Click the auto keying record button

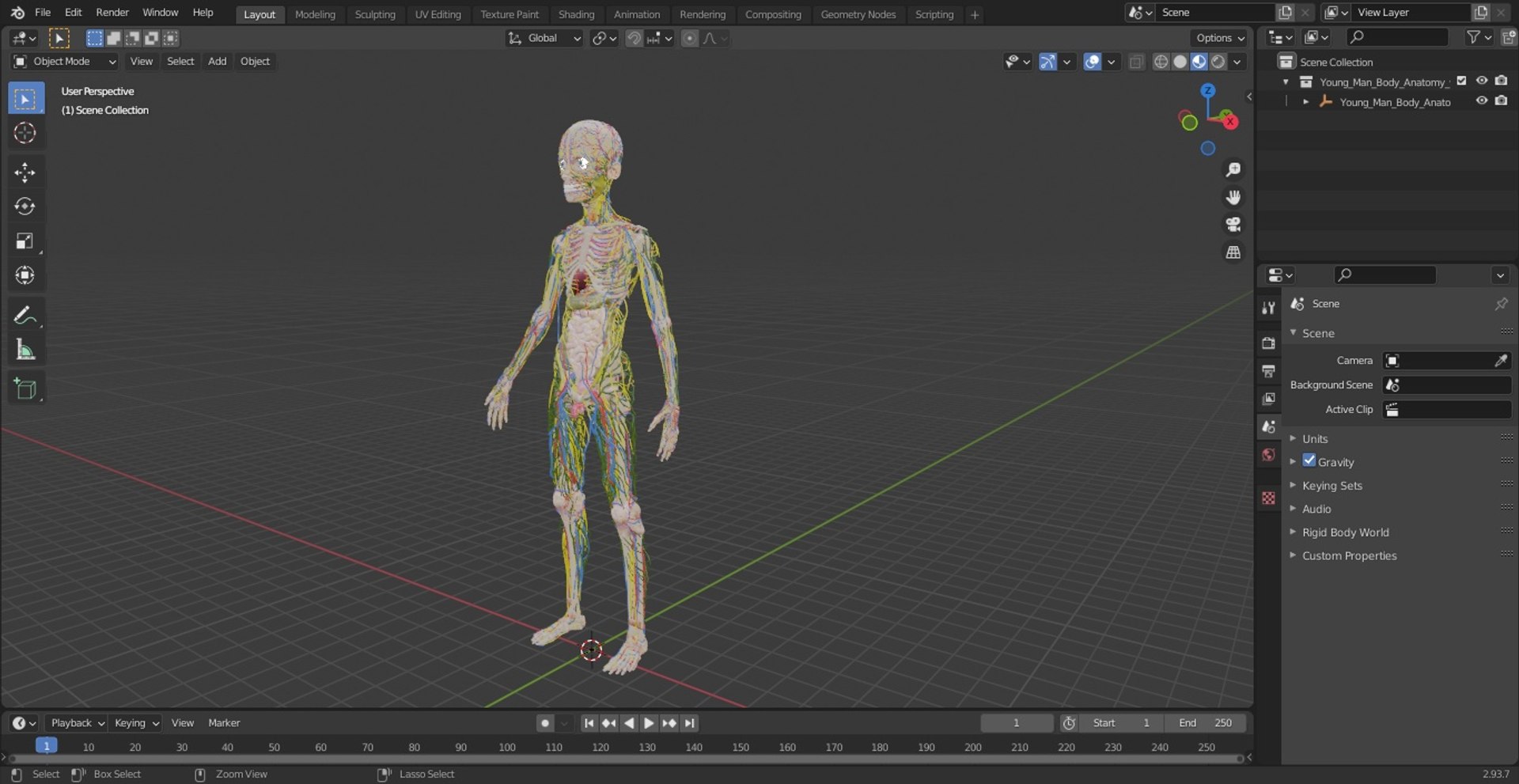[544, 723]
